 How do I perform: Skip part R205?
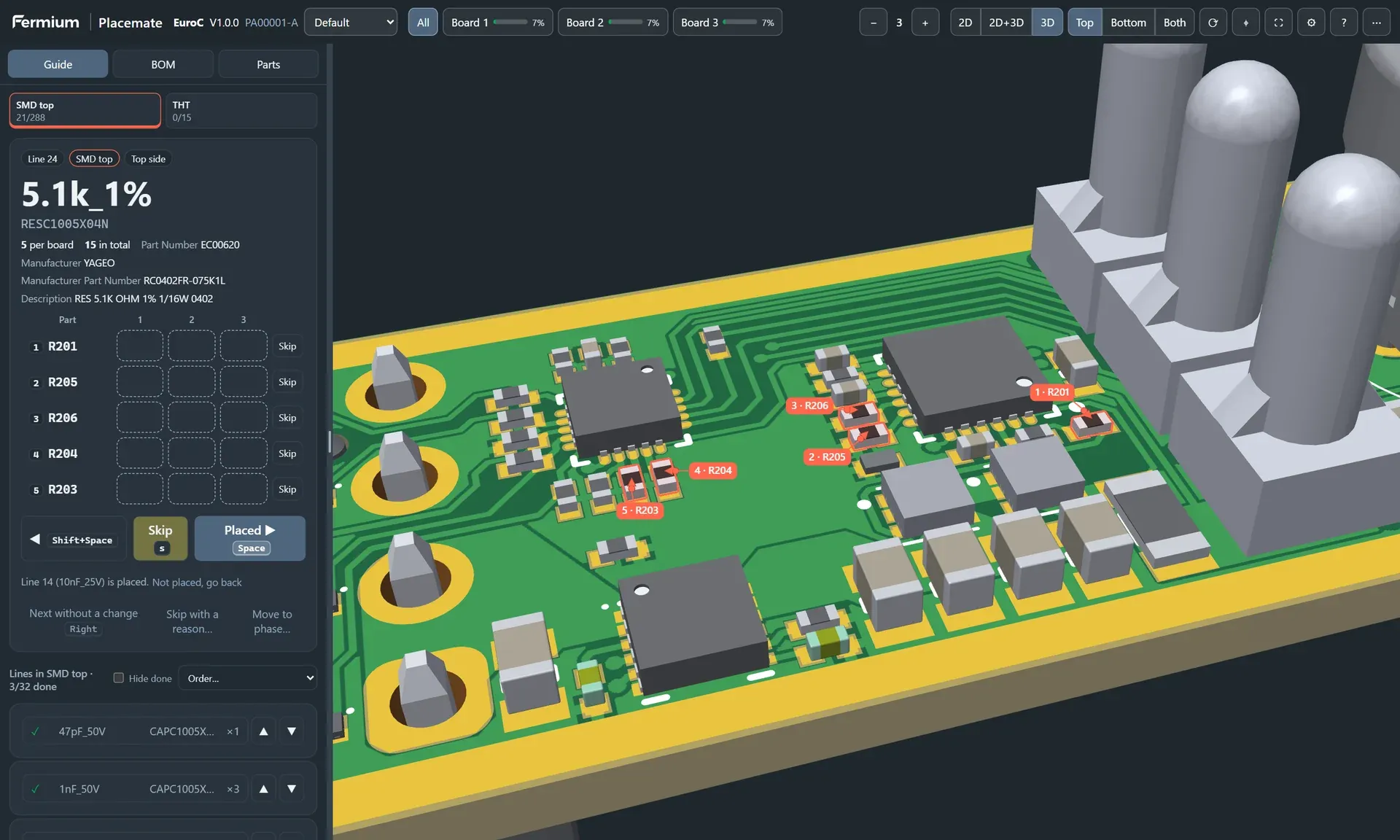287,381
